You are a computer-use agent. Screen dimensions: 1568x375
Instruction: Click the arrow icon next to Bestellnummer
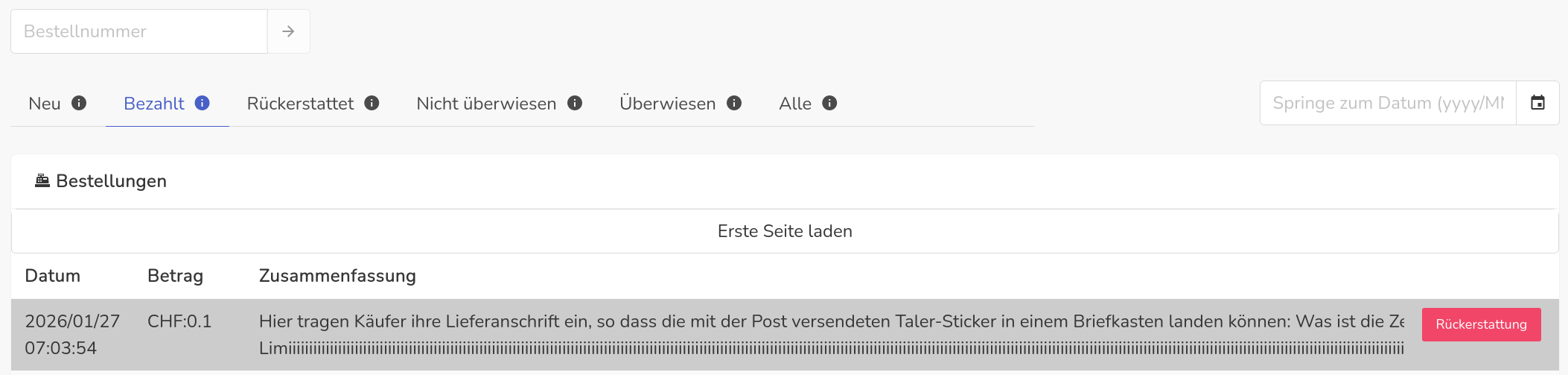pos(288,31)
